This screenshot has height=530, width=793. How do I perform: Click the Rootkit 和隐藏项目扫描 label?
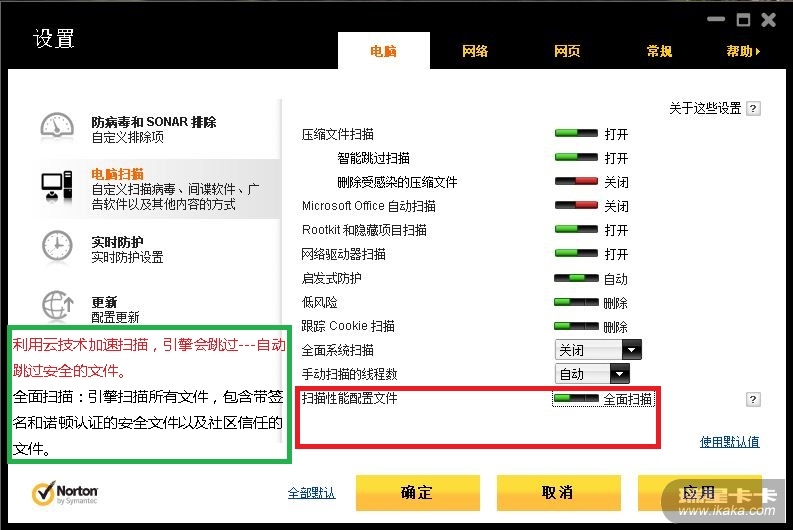364,230
